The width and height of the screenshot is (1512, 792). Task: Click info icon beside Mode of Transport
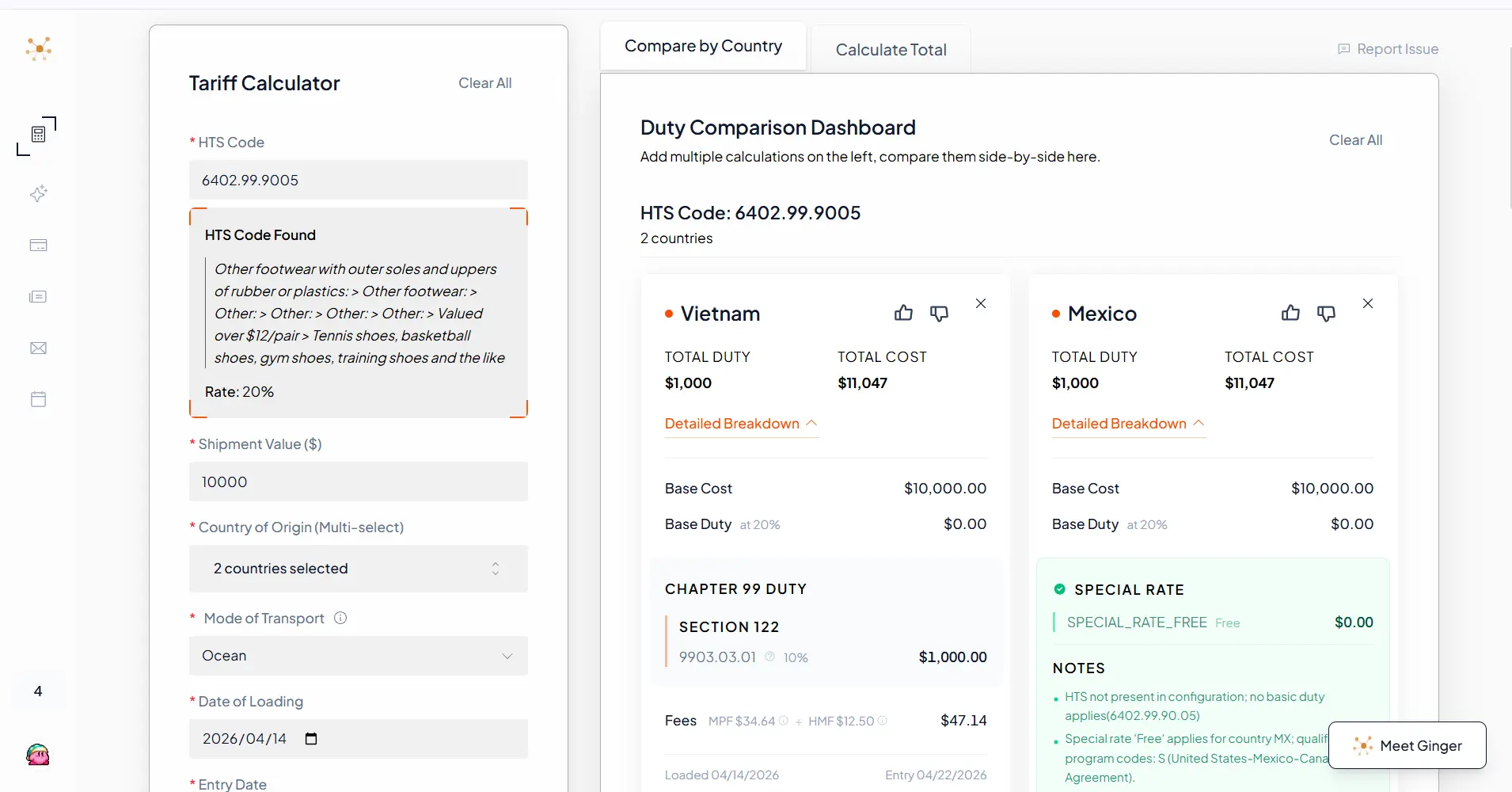[340, 618]
